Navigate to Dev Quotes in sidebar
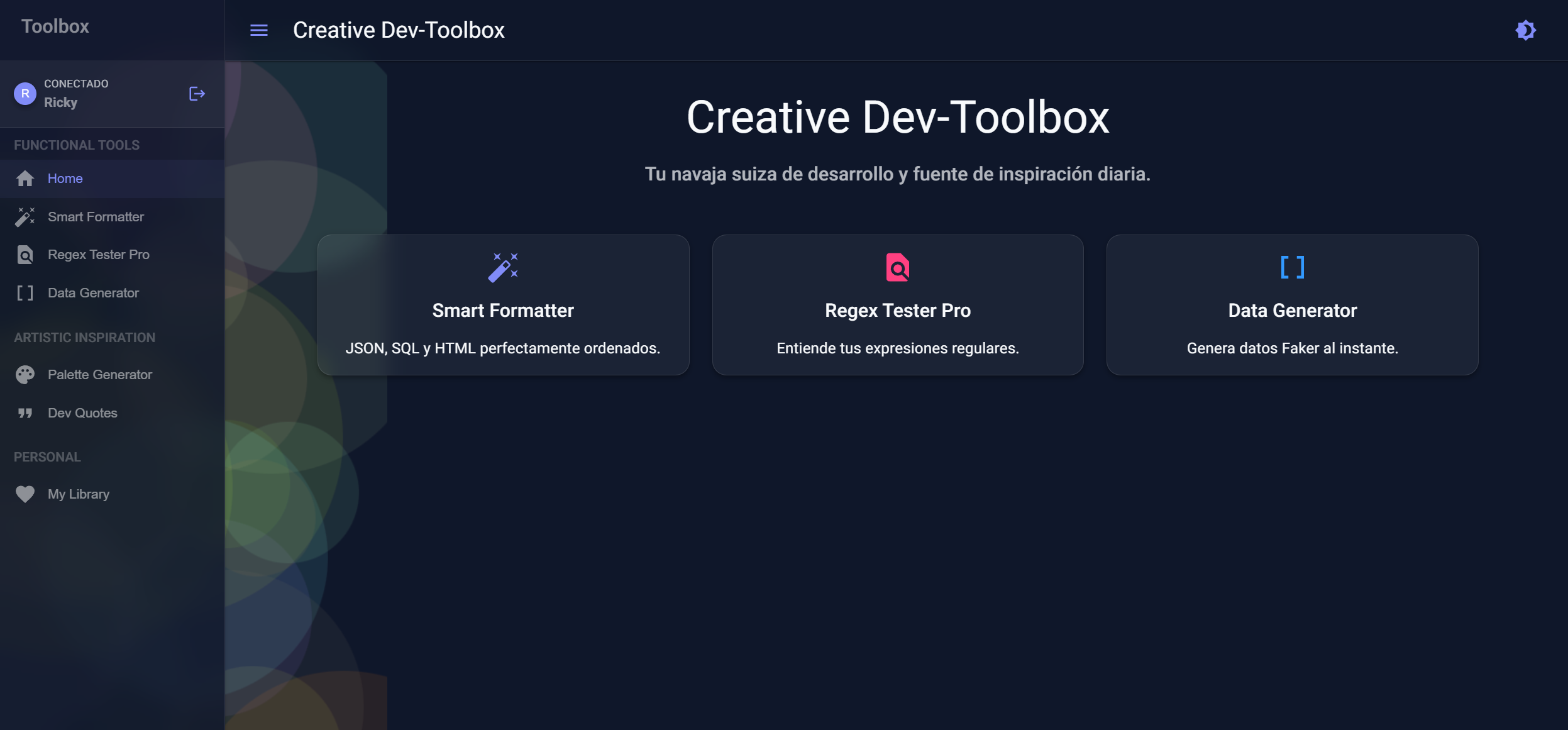 pos(112,413)
